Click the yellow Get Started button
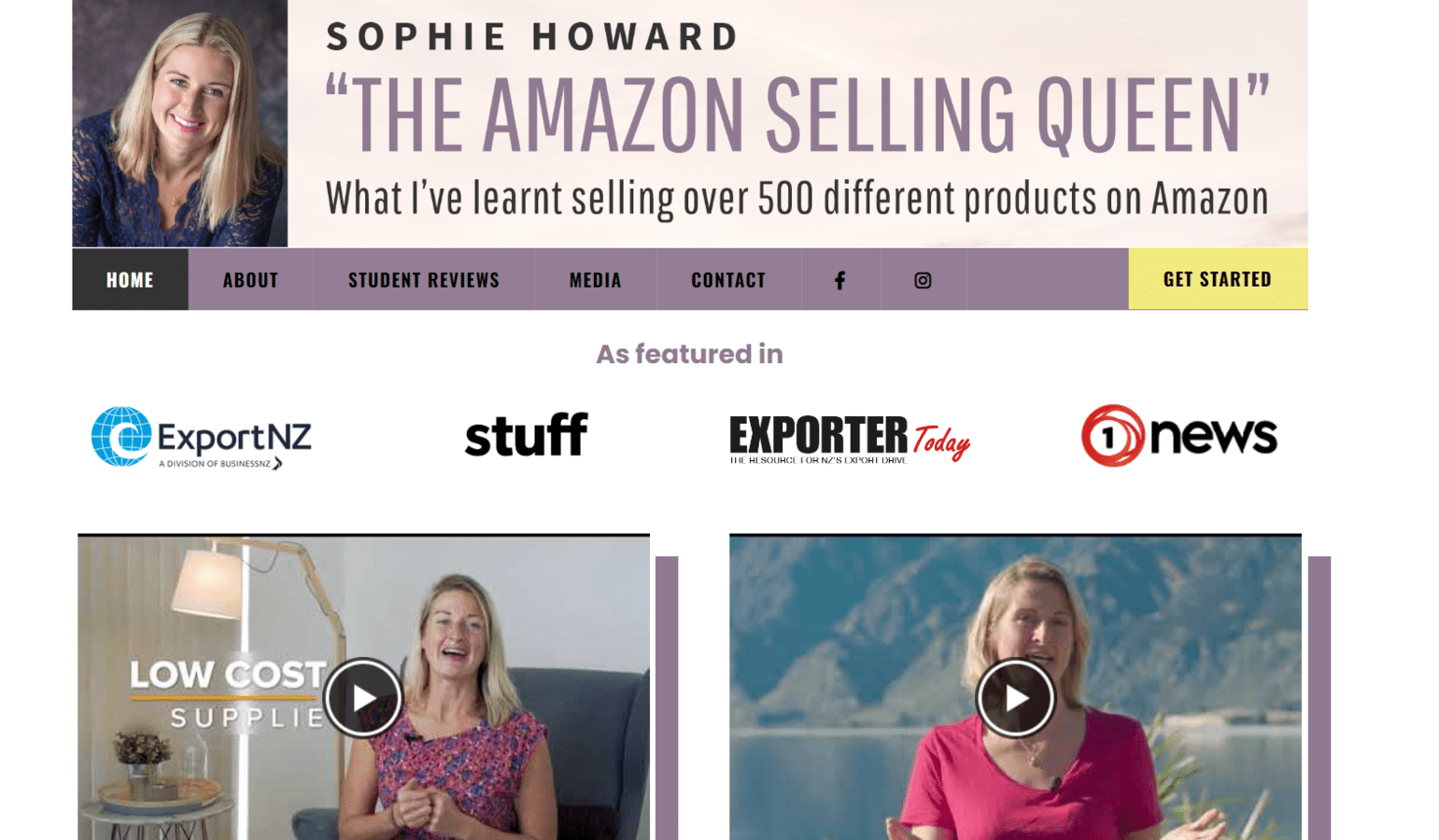This screenshot has height=840, width=1439. (1218, 279)
